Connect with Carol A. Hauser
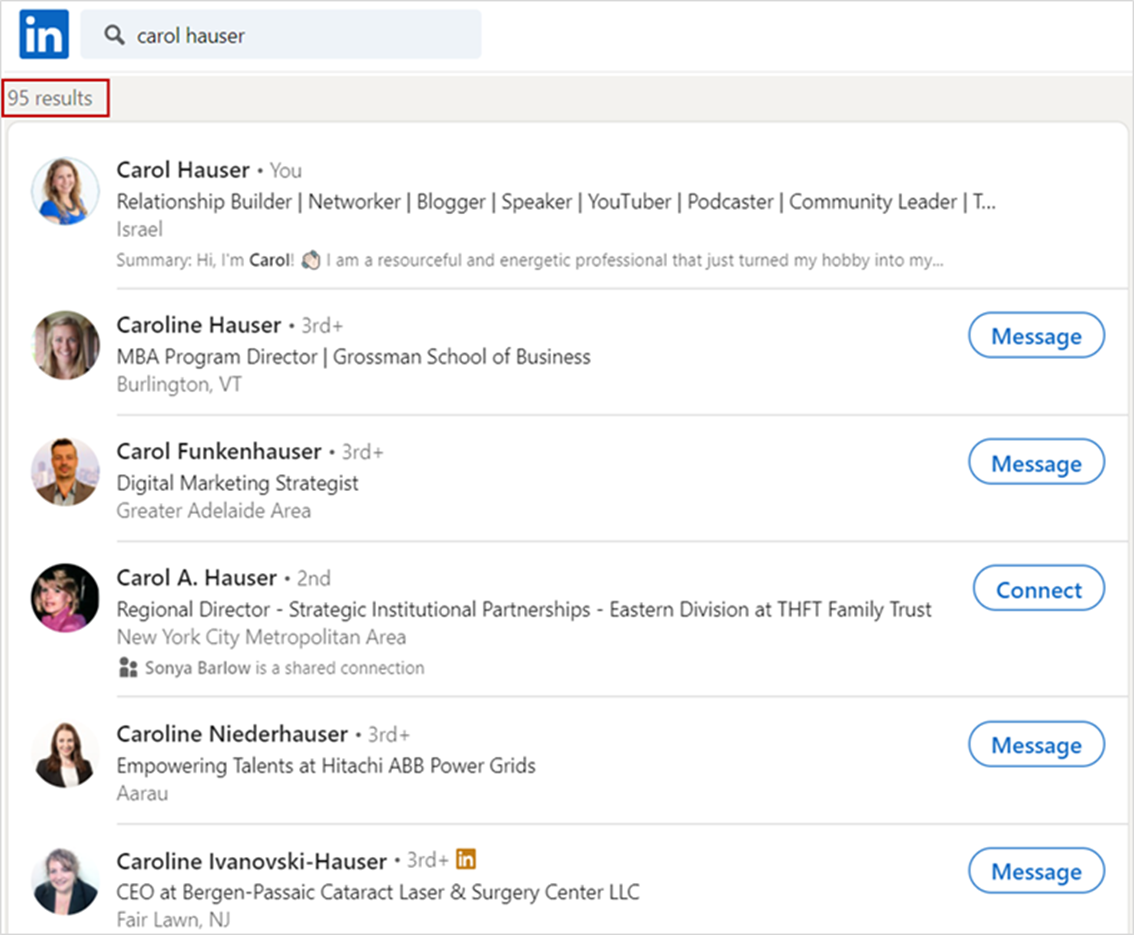 pyautogui.click(x=1039, y=589)
